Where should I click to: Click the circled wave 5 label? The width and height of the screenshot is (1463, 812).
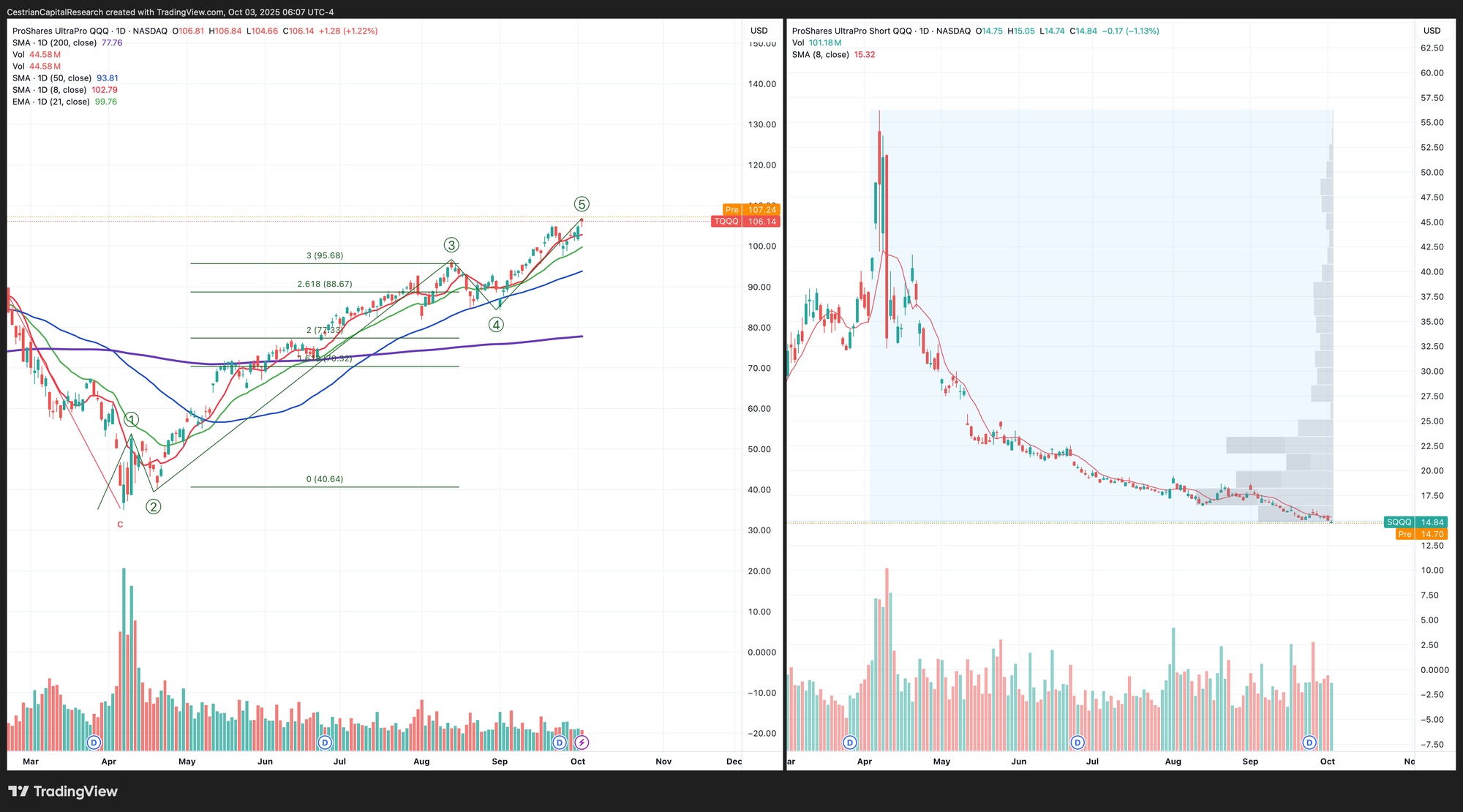point(582,204)
